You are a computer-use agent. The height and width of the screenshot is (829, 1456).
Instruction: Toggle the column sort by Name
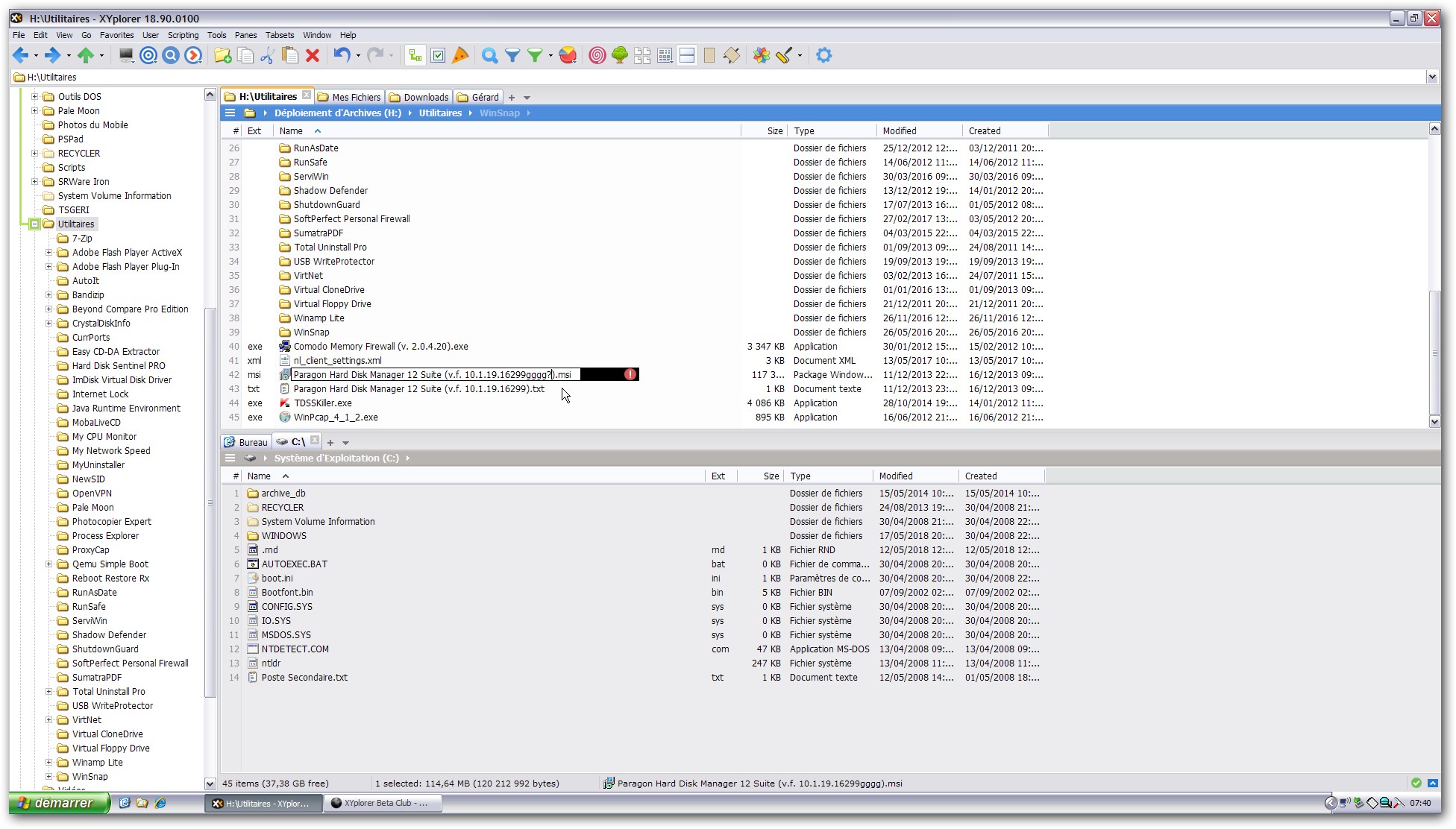(291, 131)
